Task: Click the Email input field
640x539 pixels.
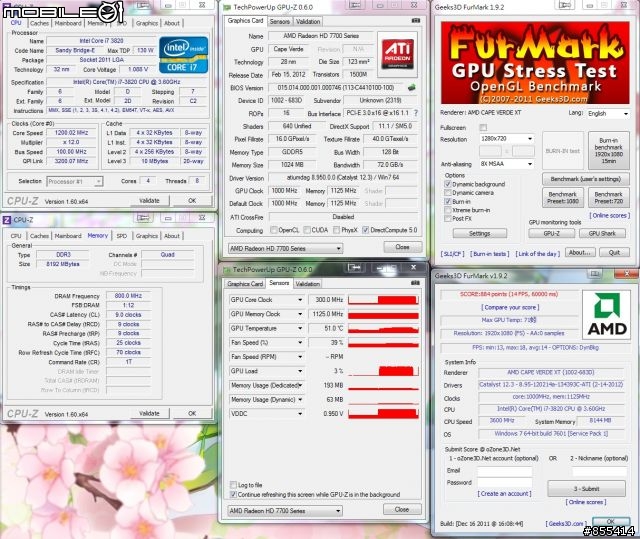Action: (504, 472)
